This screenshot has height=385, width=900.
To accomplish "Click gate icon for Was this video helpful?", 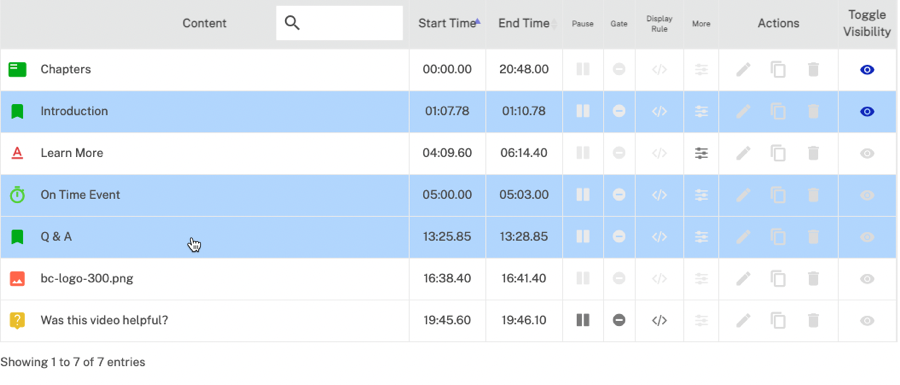I will (619, 320).
